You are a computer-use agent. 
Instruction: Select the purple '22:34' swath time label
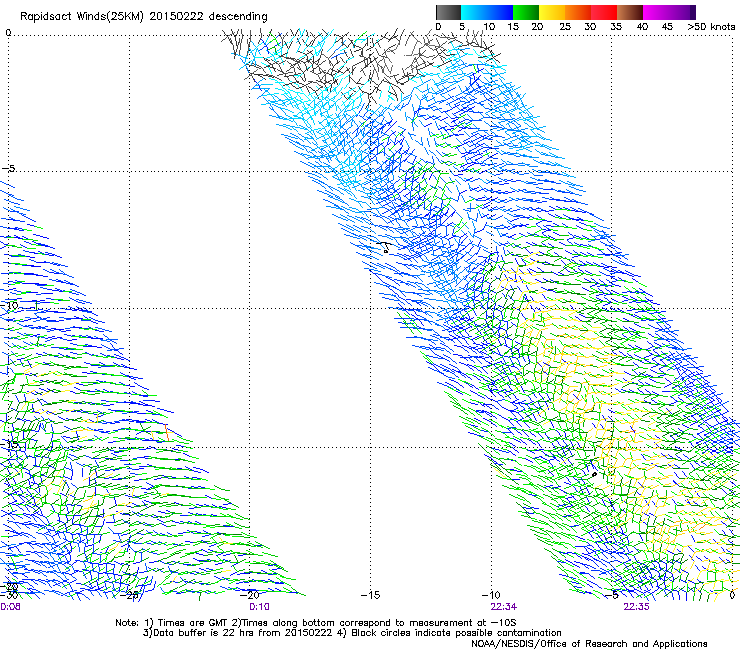503,607
